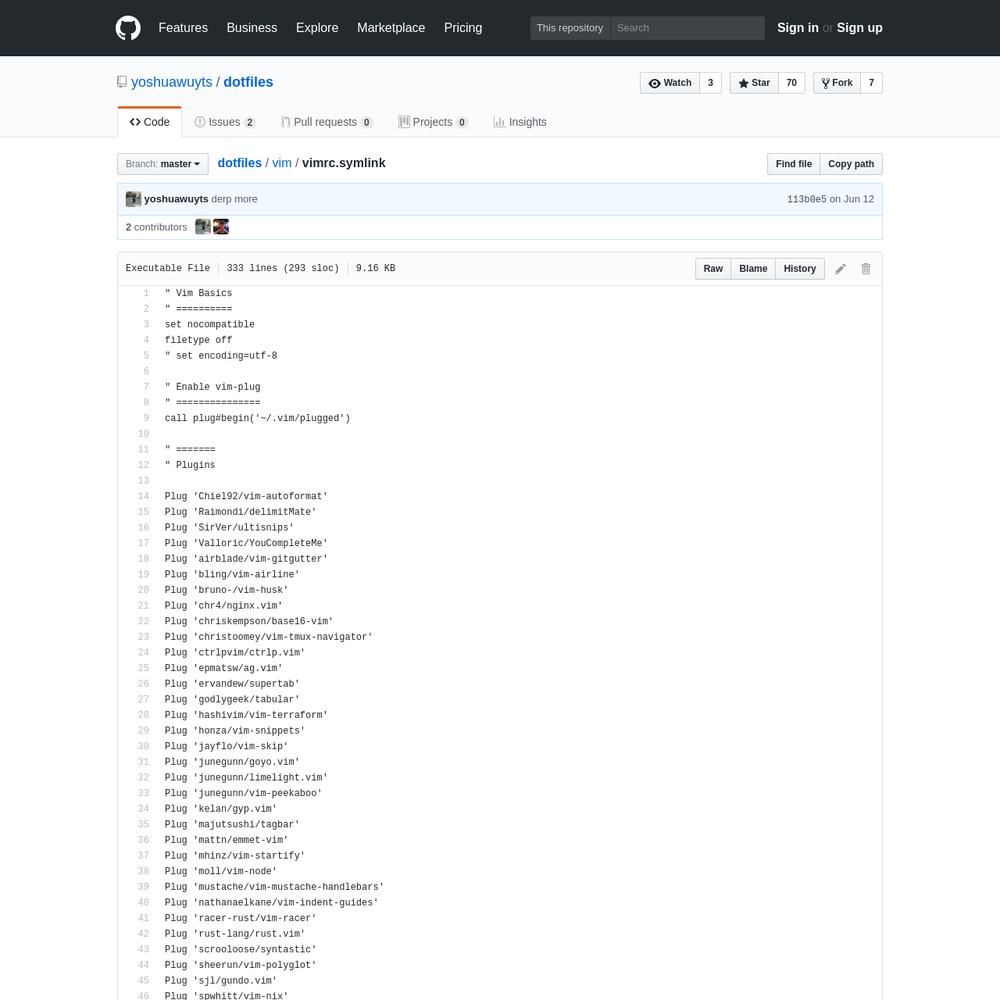Switch to the Pull requests tab

(x=327, y=122)
